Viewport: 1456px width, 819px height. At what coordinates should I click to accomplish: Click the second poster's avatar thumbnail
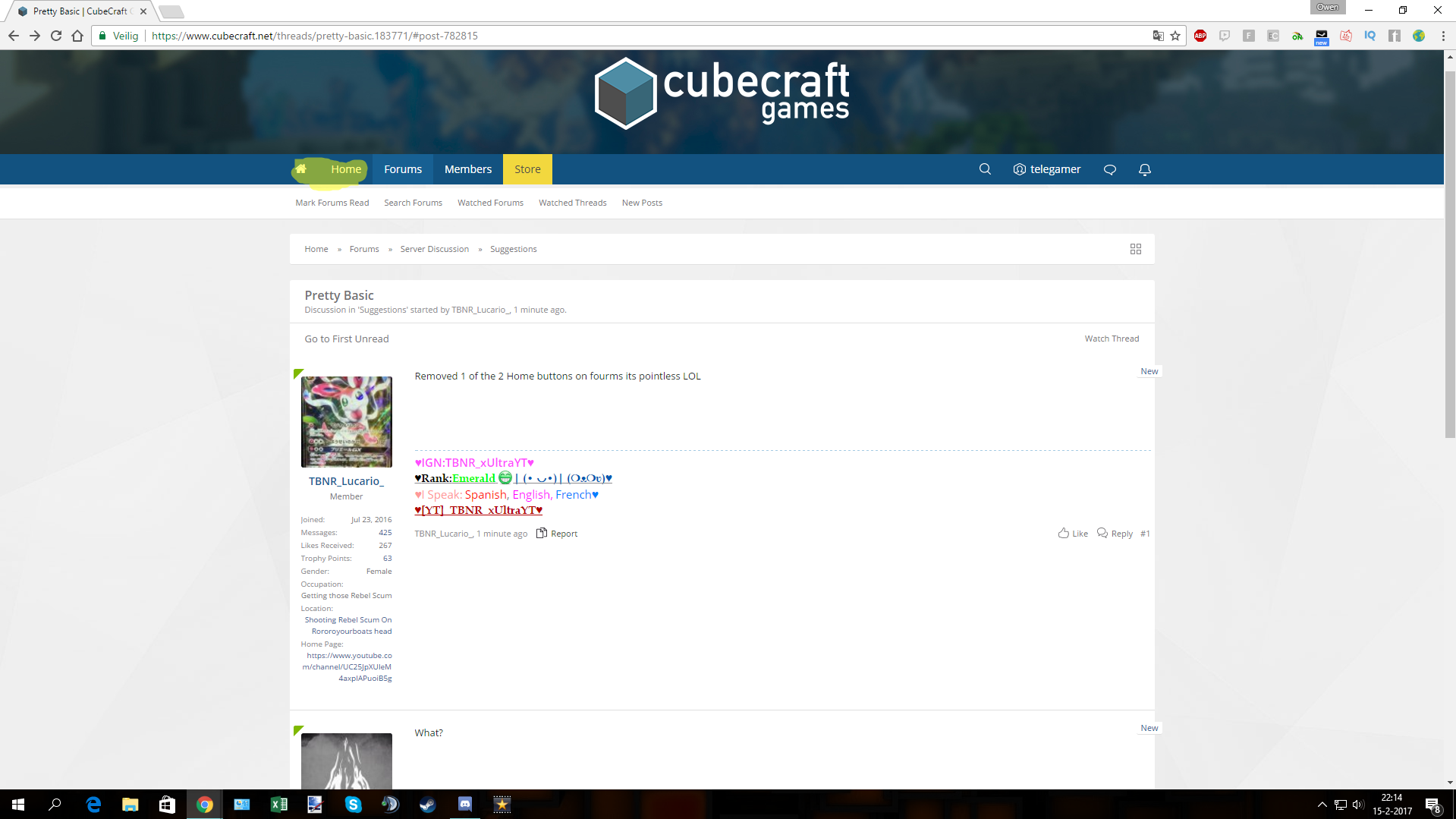click(x=347, y=761)
